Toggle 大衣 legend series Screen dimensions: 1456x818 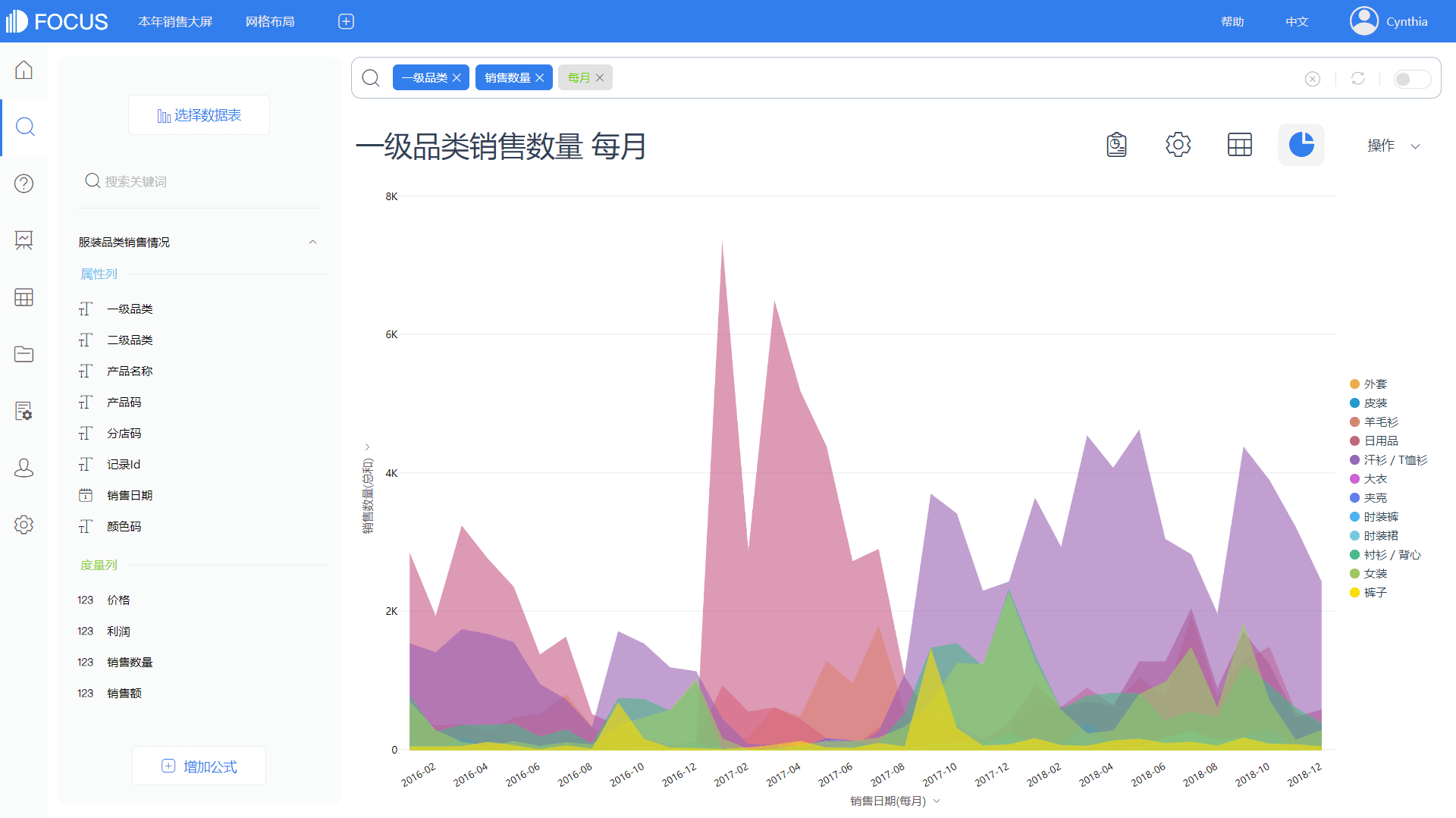point(1368,478)
